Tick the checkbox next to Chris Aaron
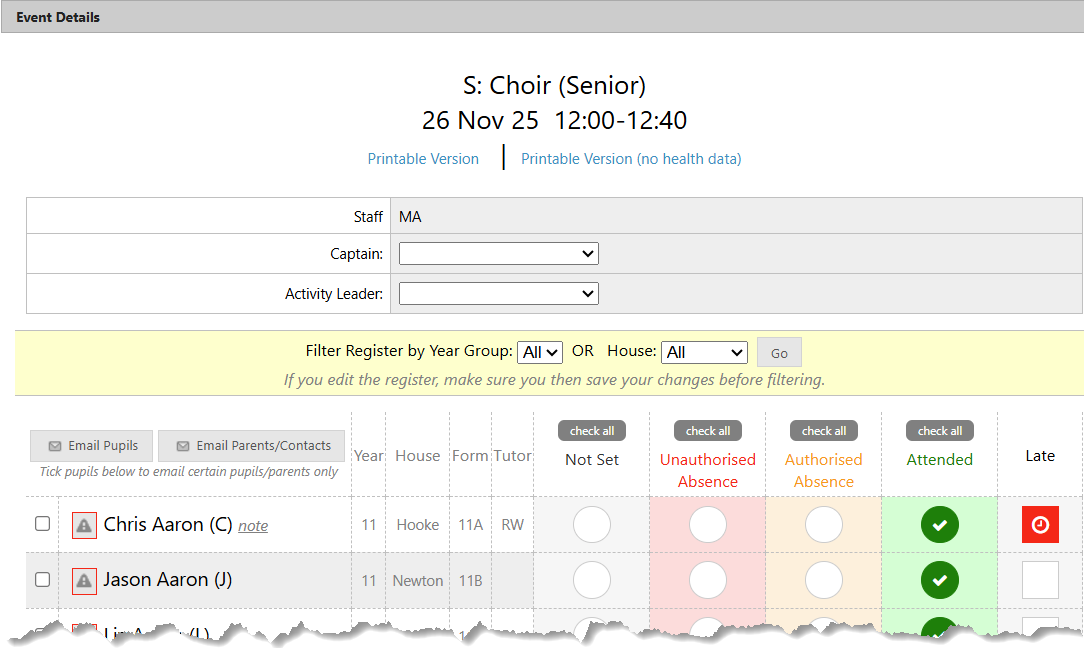Image resolution: width=1084 pixels, height=648 pixels. pos(42,524)
